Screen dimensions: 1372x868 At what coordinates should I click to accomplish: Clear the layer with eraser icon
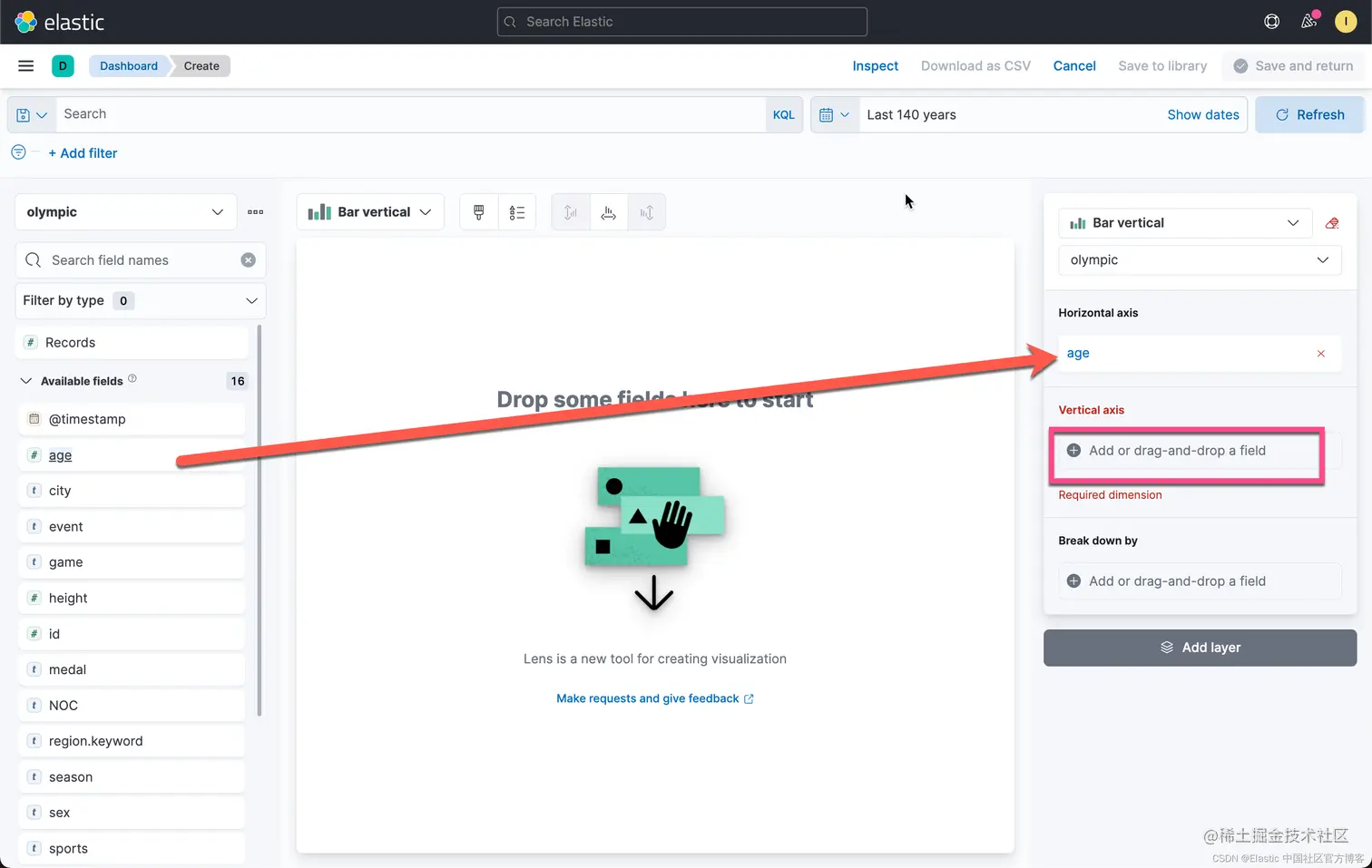click(x=1332, y=223)
